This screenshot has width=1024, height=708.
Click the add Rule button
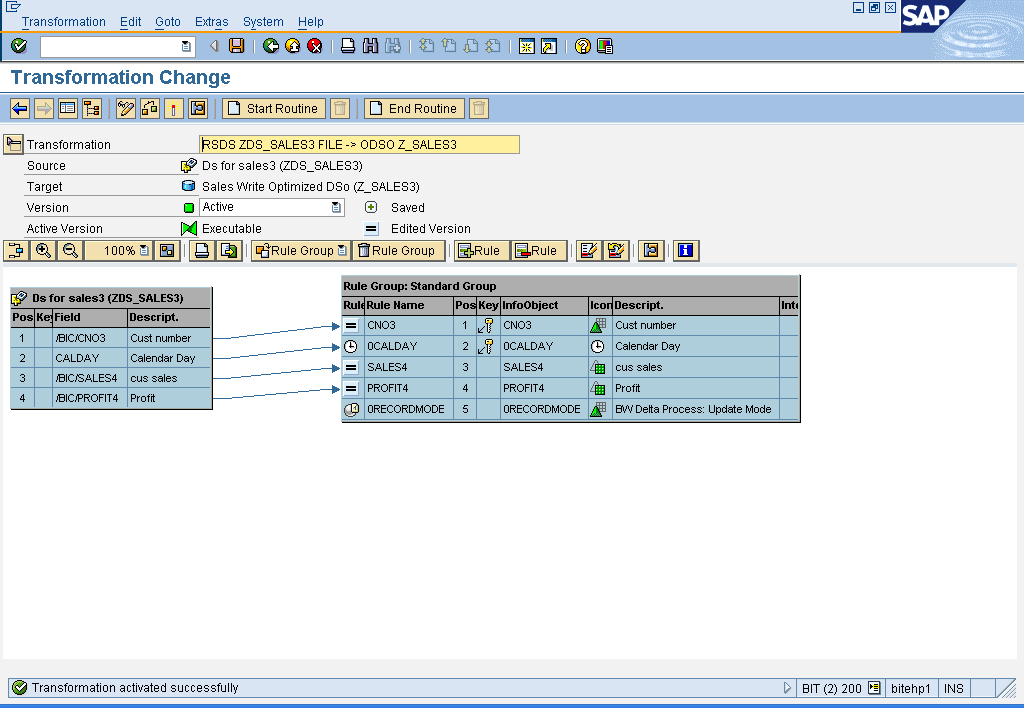(x=481, y=250)
